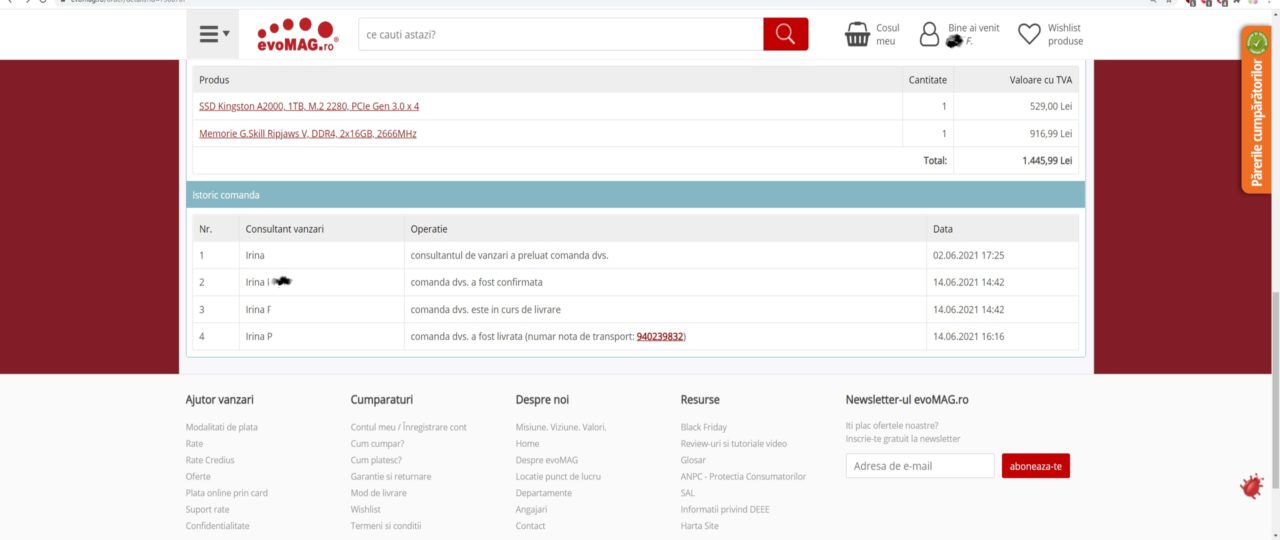
Task: Select 'consultantul de vanzari a preluat comanda' cell
Action: point(509,255)
